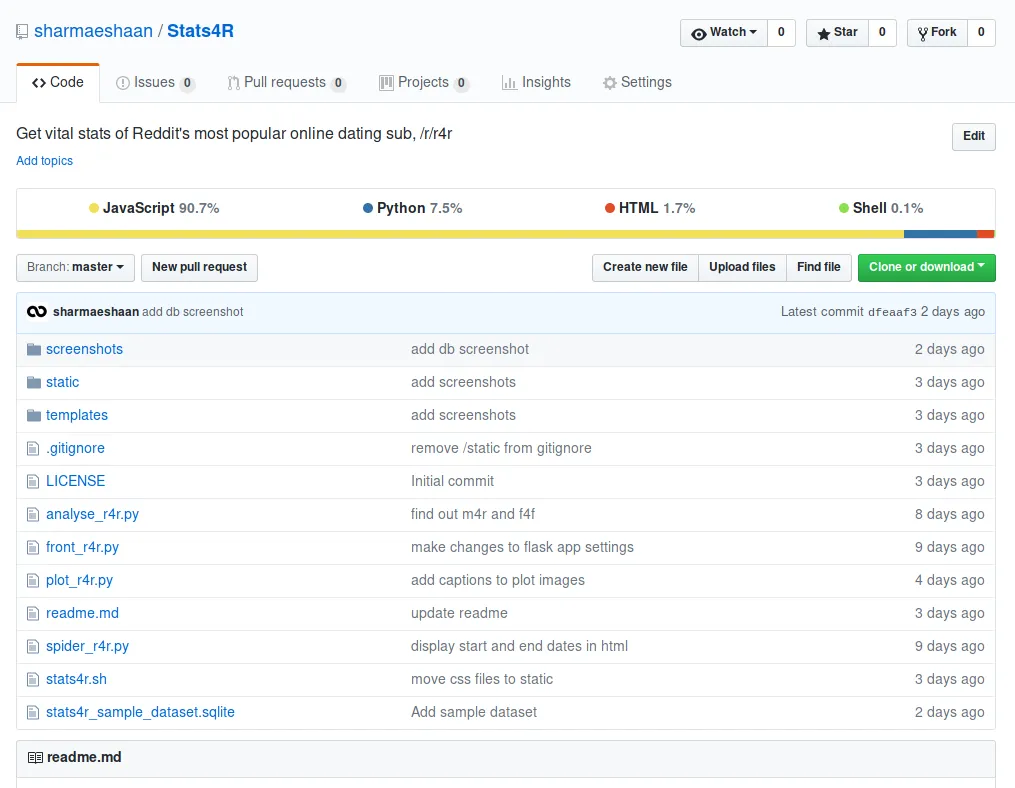Fork the repository with the Fork button
The width and height of the screenshot is (1015, 788).
click(937, 33)
